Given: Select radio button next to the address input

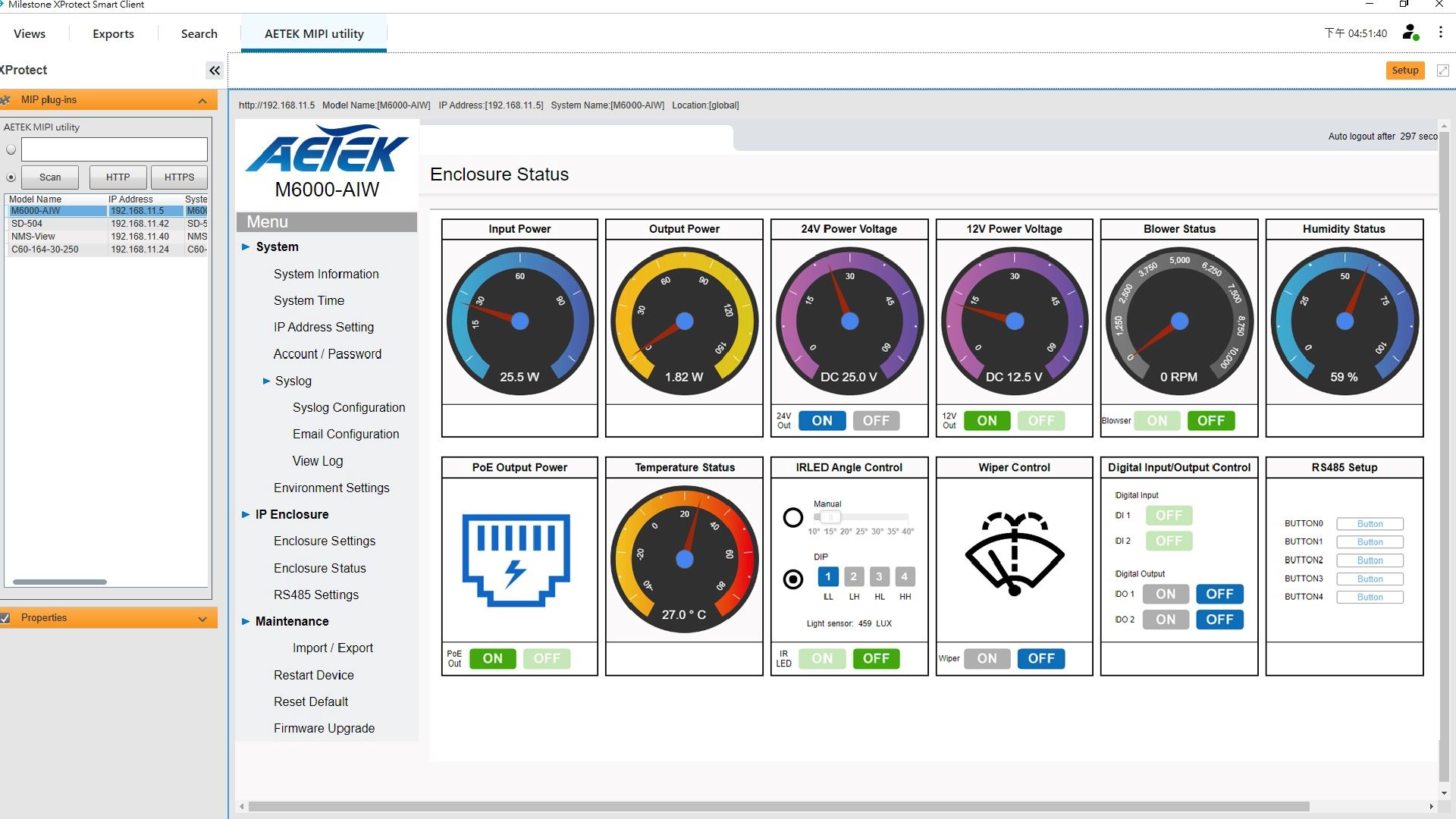Looking at the screenshot, I should pyautogui.click(x=11, y=149).
